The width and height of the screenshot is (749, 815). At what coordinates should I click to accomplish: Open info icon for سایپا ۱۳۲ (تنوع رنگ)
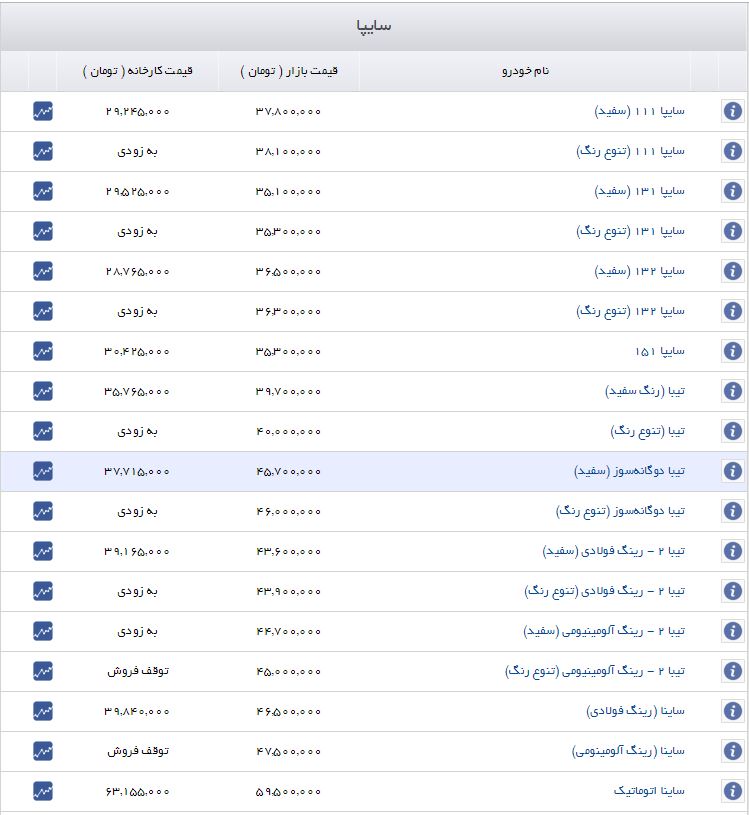click(x=732, y=311)
